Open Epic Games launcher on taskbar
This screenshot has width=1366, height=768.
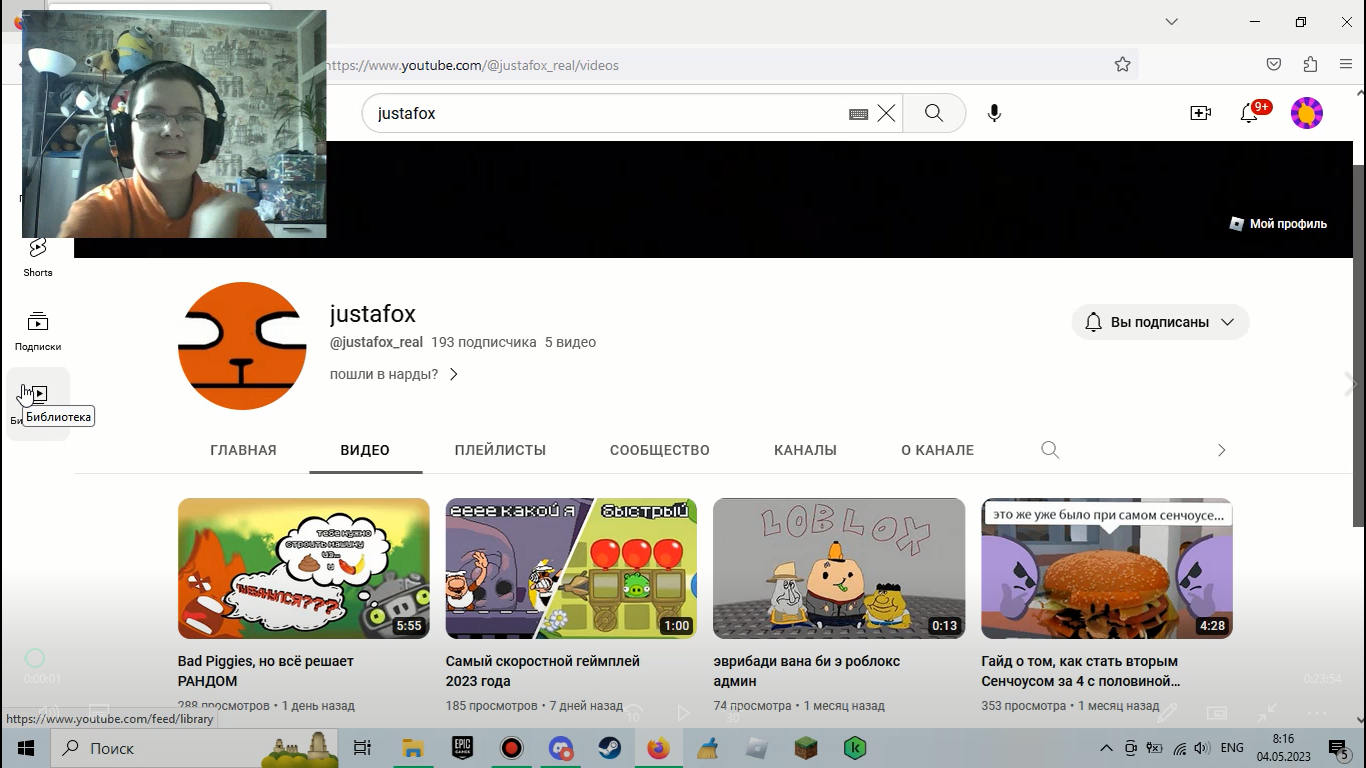click(462, 748)
